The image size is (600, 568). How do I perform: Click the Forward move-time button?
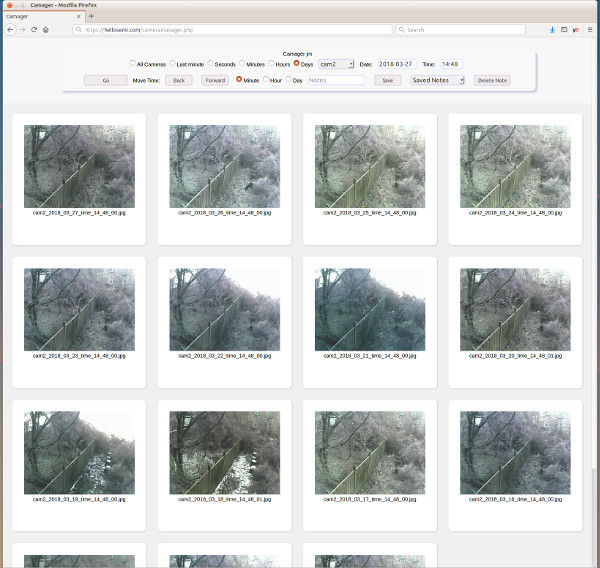(x=215, y=80)
